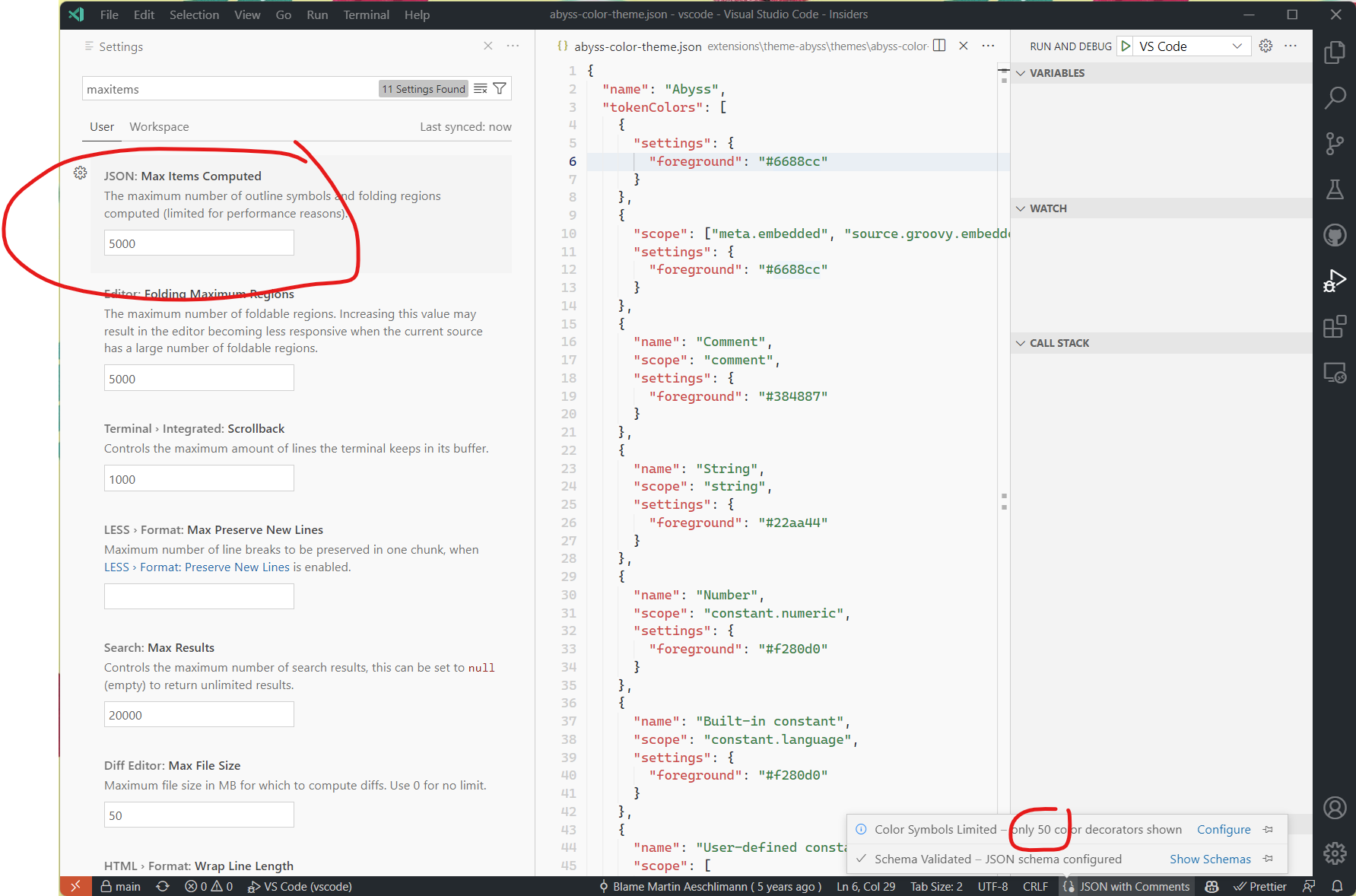Open the Explorer view in the activity bar
The height and width of the screenshot is (896, 1356).
(x=1335, y=52)
